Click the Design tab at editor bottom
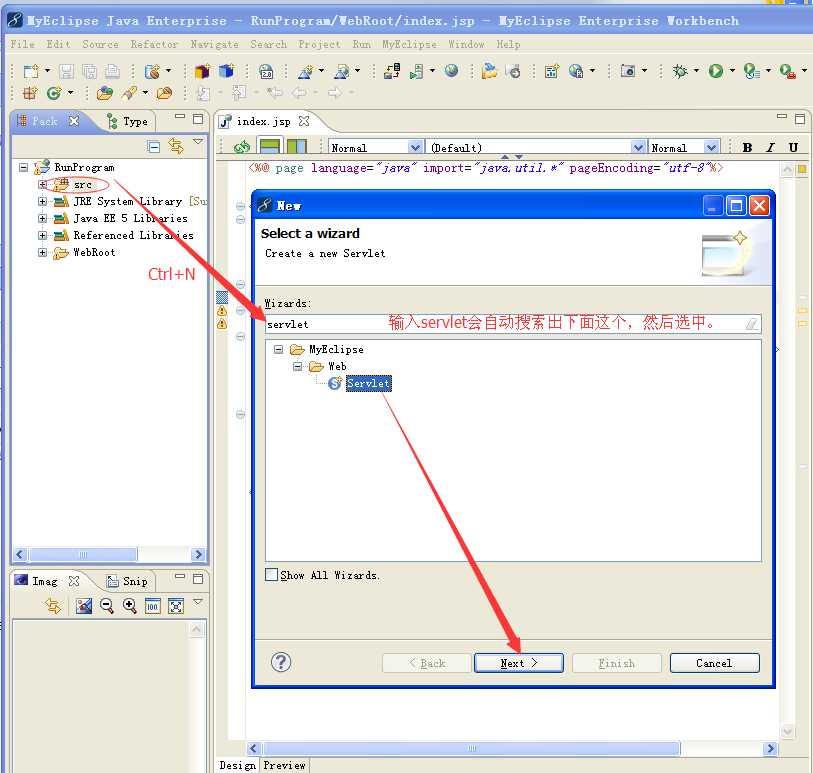This screenshot has width=813, height=773. [x=237, y=765]
